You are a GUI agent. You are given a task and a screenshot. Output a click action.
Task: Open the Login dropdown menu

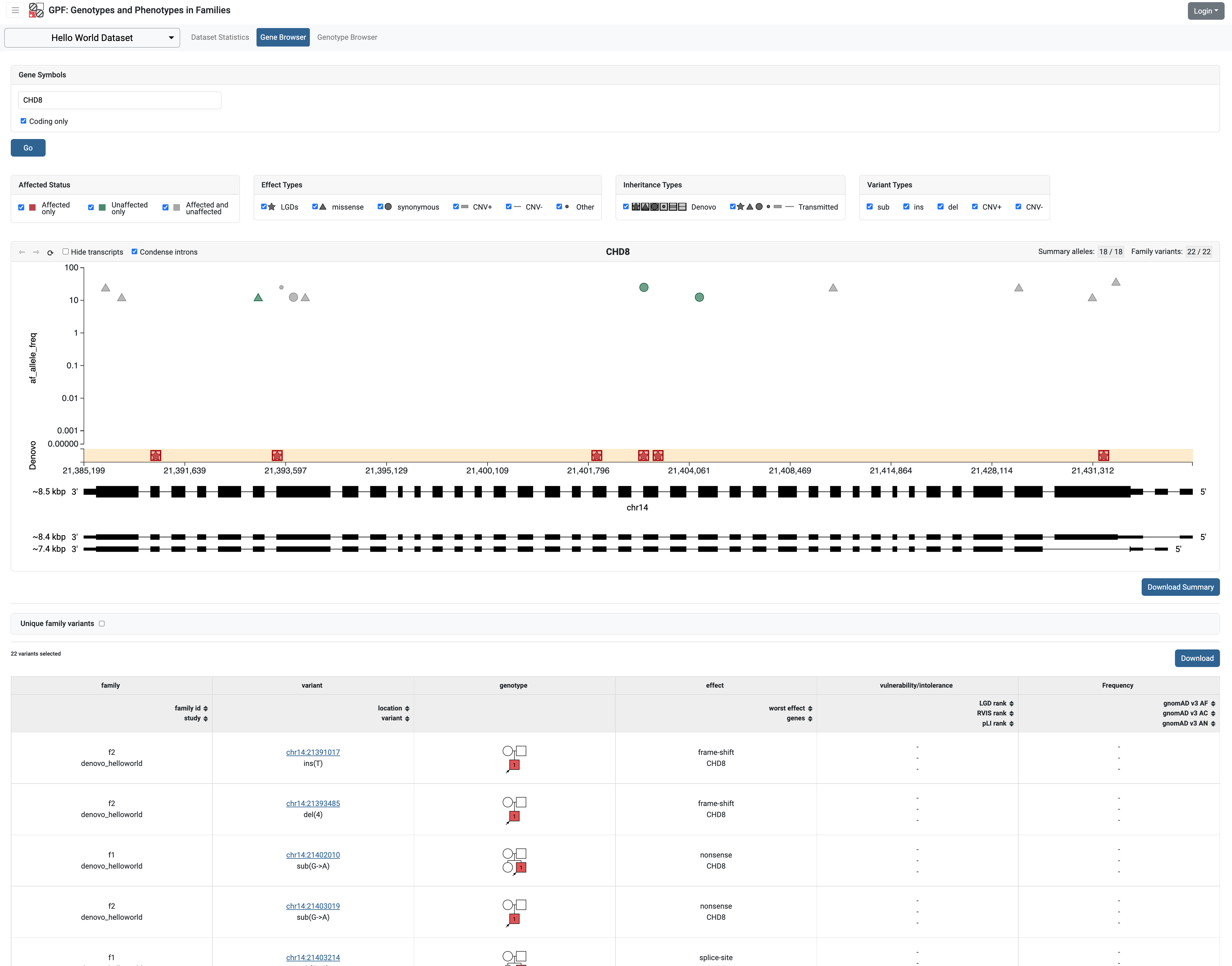tap(1206, 11)
